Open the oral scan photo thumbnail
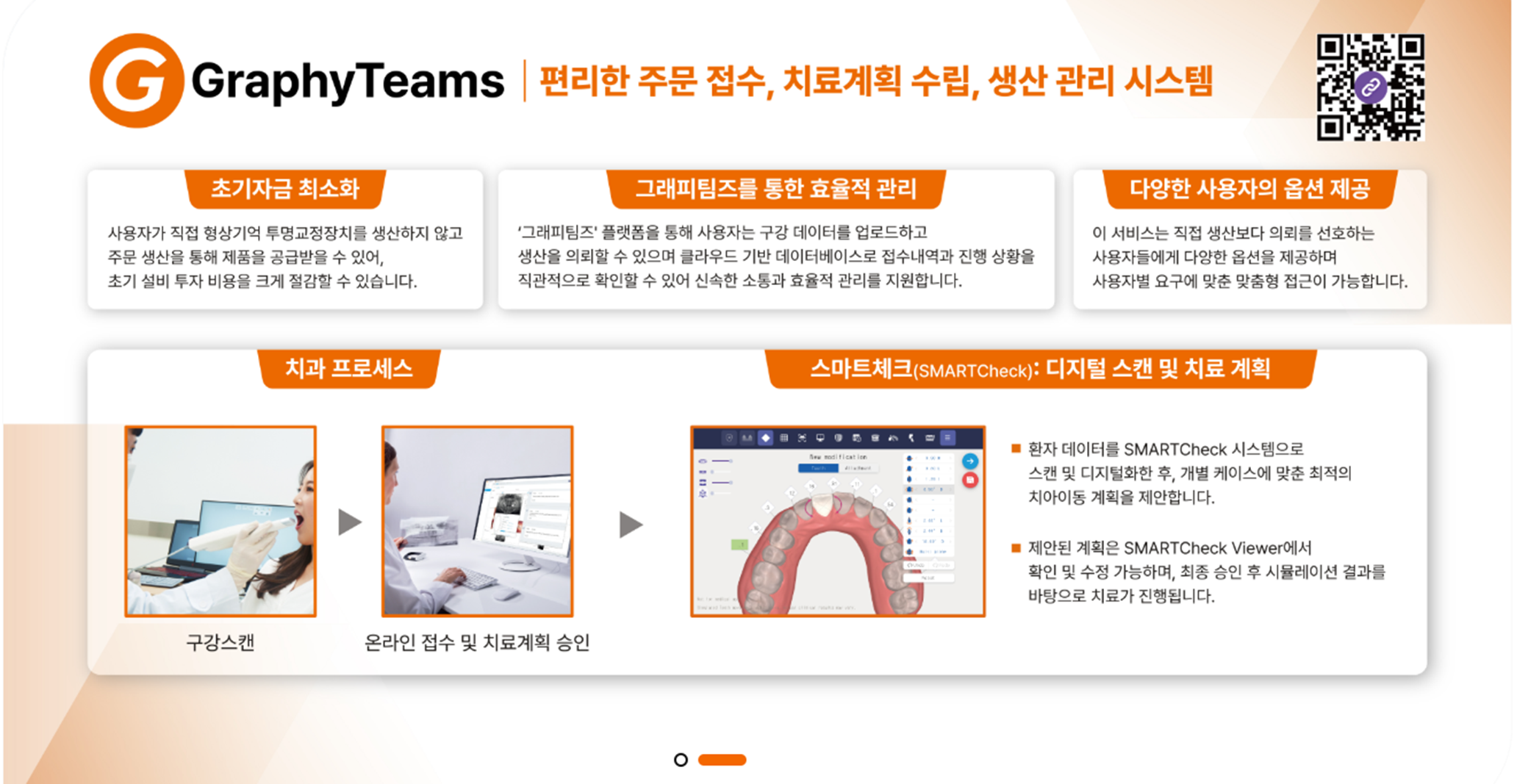 tap(220, 521)
